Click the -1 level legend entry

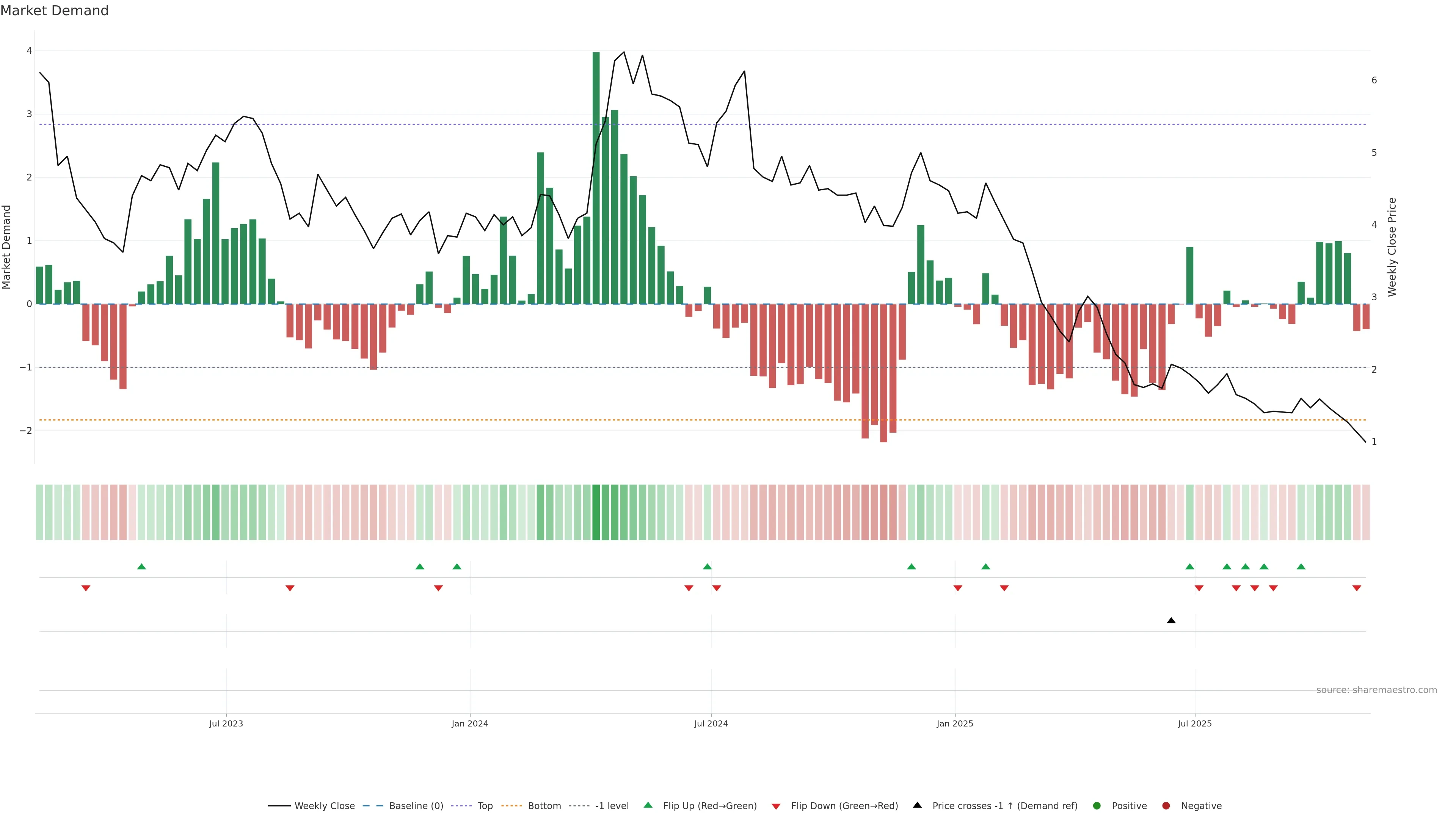click(612, 805)
